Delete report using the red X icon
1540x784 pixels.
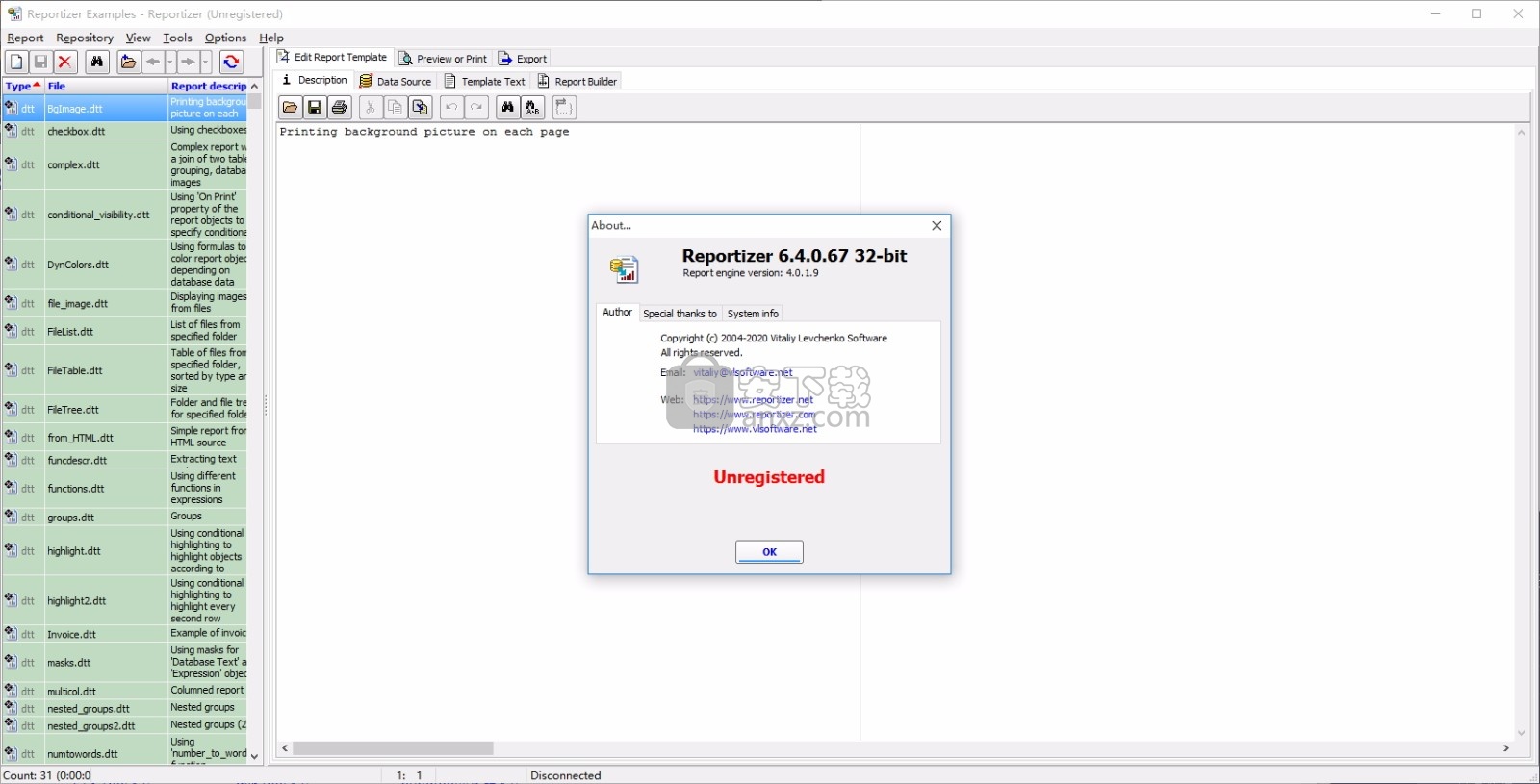pyautogui.click(x=64, y=62)
